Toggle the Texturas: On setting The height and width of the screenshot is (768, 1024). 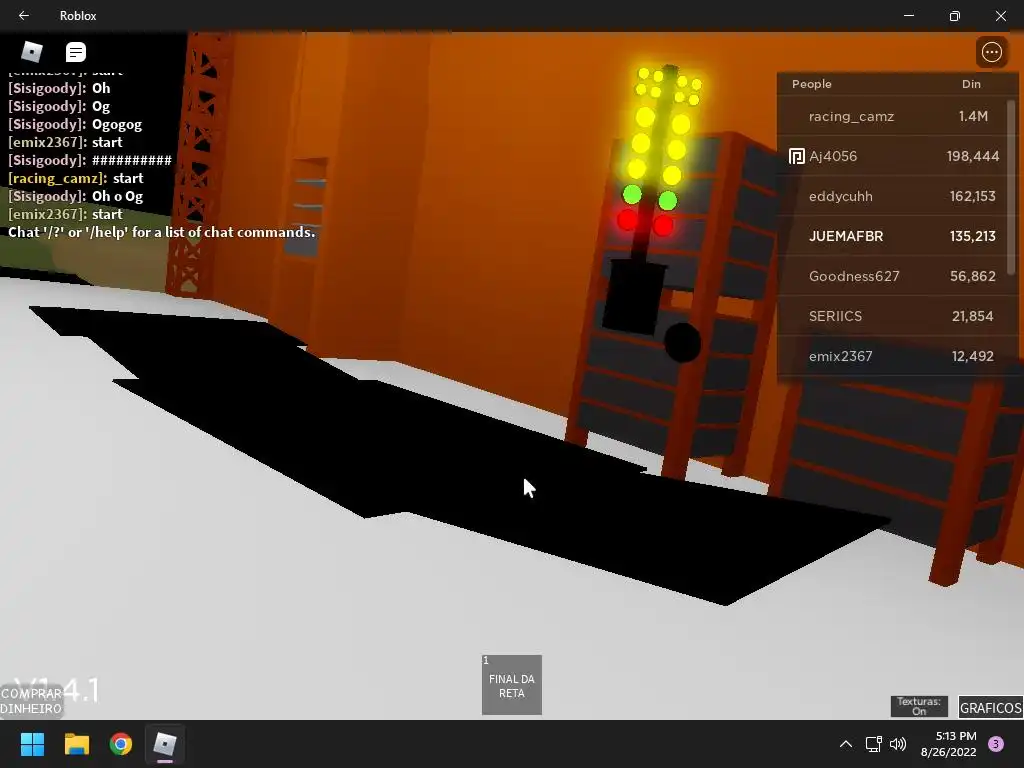point(919,706)
